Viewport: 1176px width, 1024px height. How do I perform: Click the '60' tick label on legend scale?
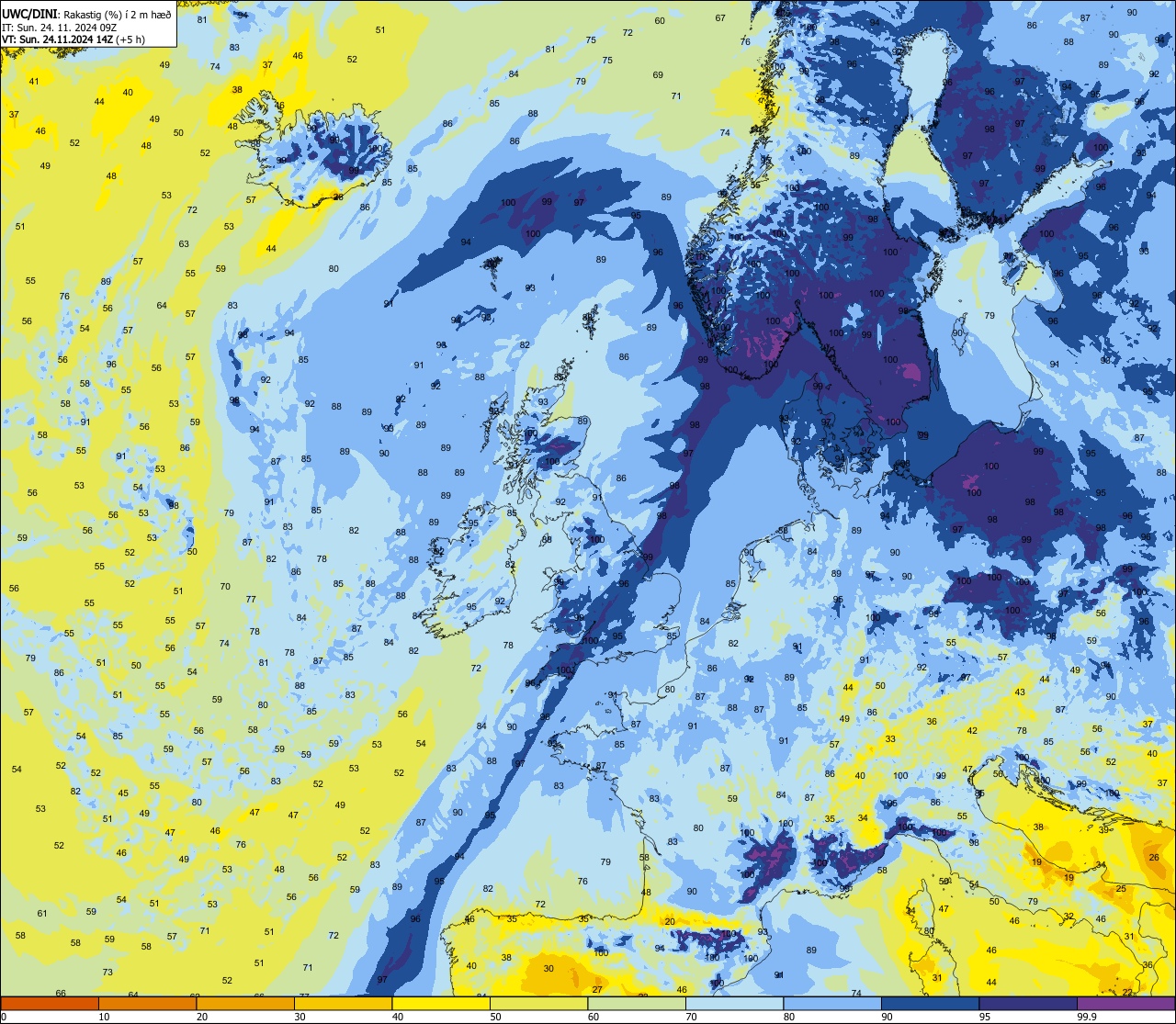click(593, 1017)
